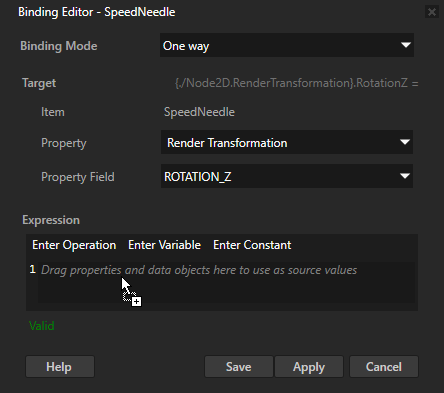Click Enter Variable in the expression editor

tap(164, 245)
